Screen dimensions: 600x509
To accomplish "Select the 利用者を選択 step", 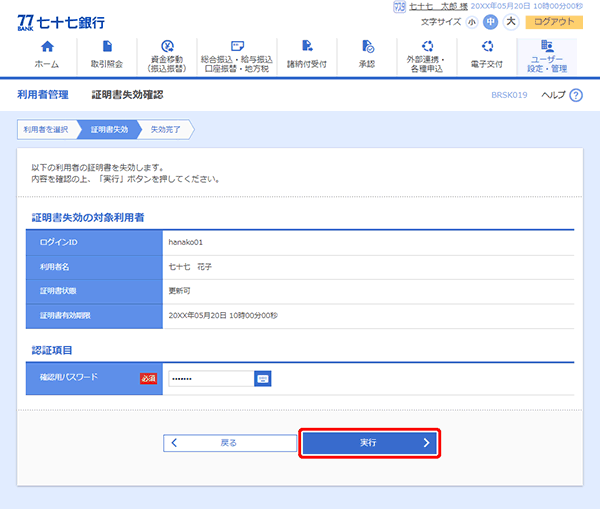I will [x=46, y=130].
